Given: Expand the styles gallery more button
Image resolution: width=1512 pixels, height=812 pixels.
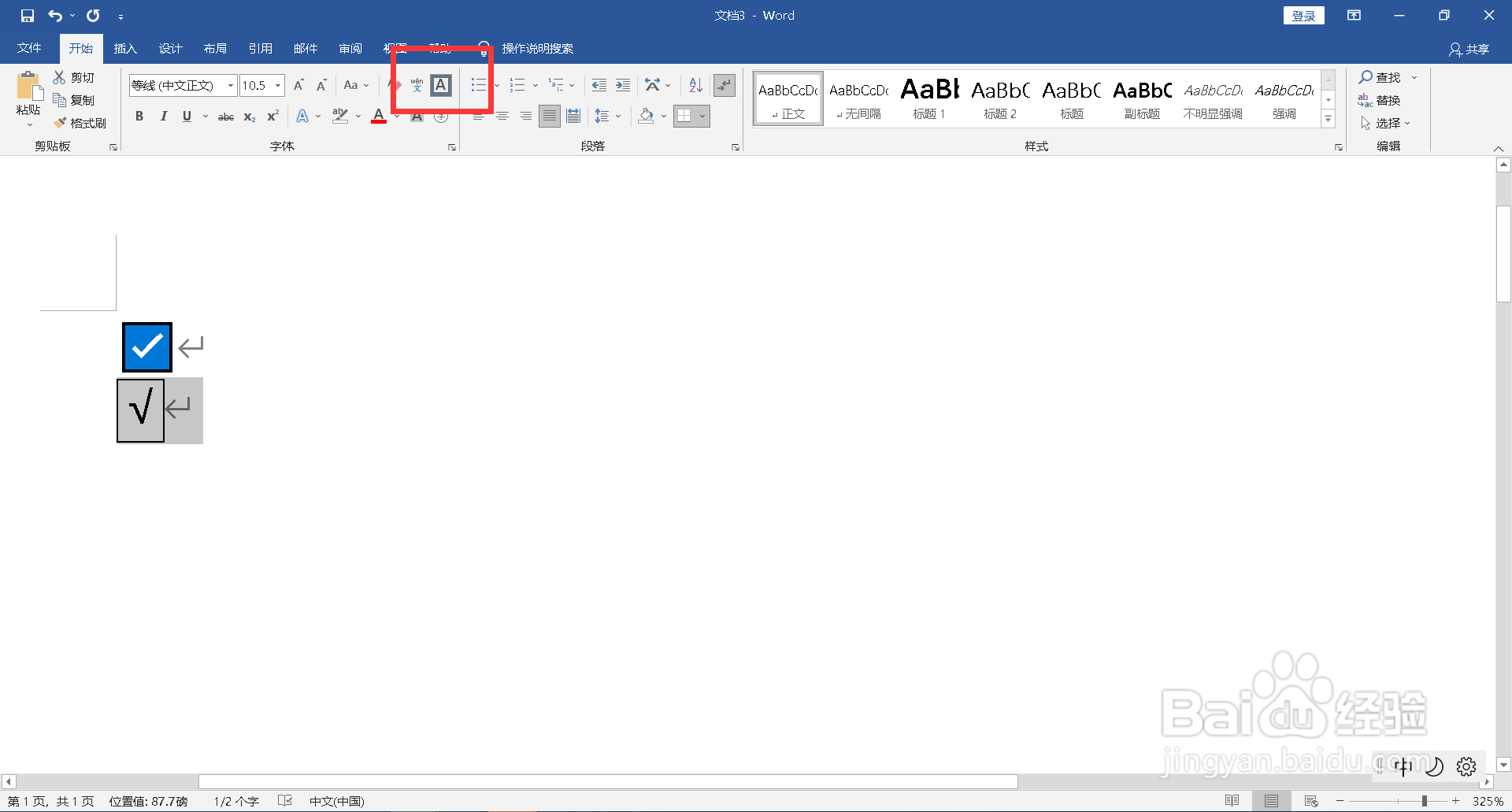Looking at the screenshot, I should pos(1329,119).
